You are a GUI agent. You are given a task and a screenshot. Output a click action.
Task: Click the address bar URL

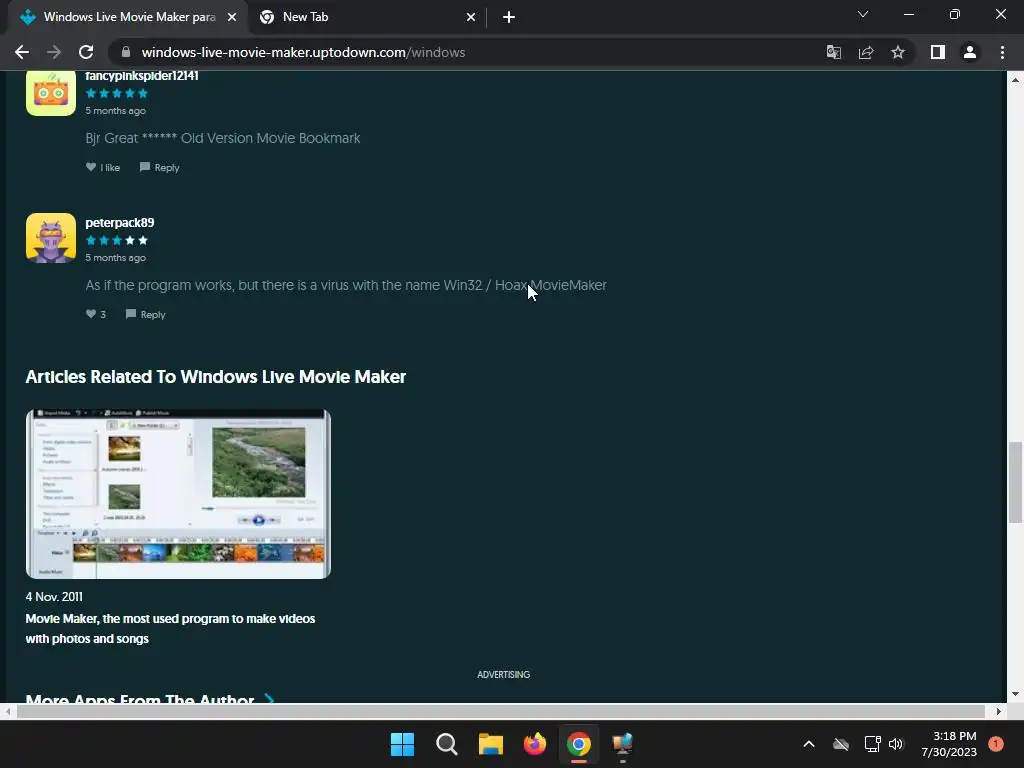click(303, 52)
